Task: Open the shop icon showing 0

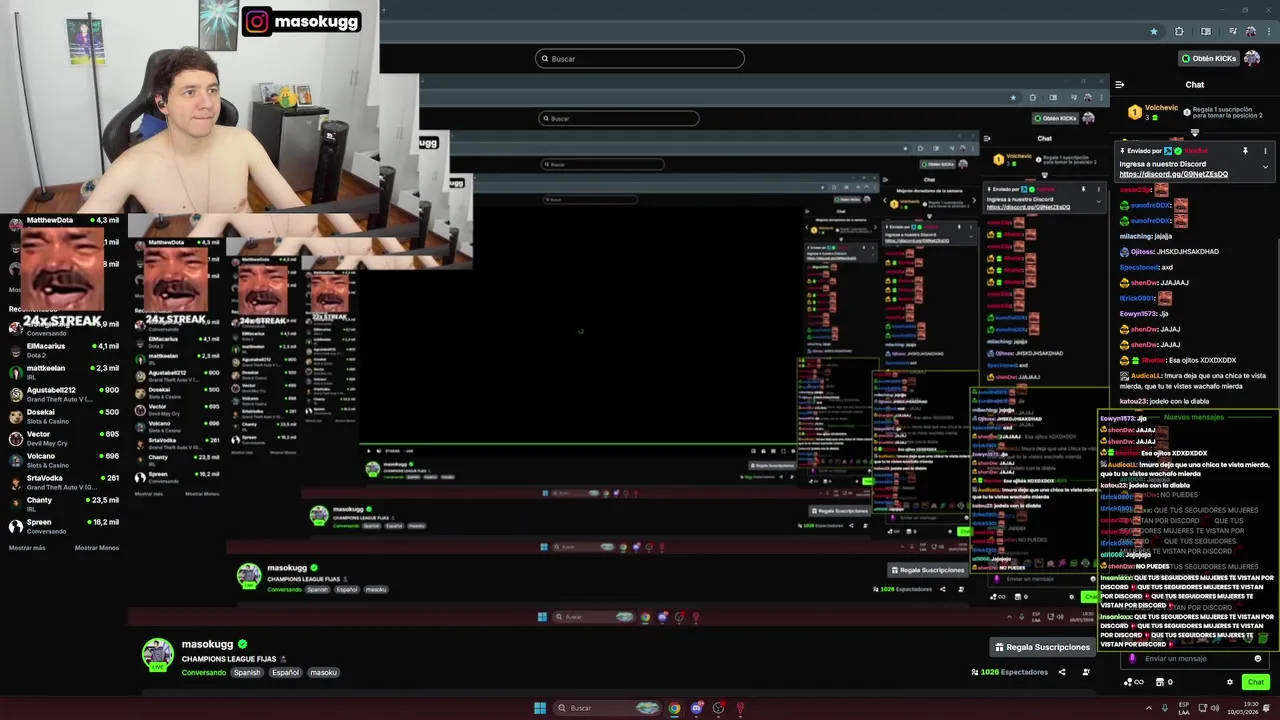Action: pyautogui.click(x=1163, y=682)
